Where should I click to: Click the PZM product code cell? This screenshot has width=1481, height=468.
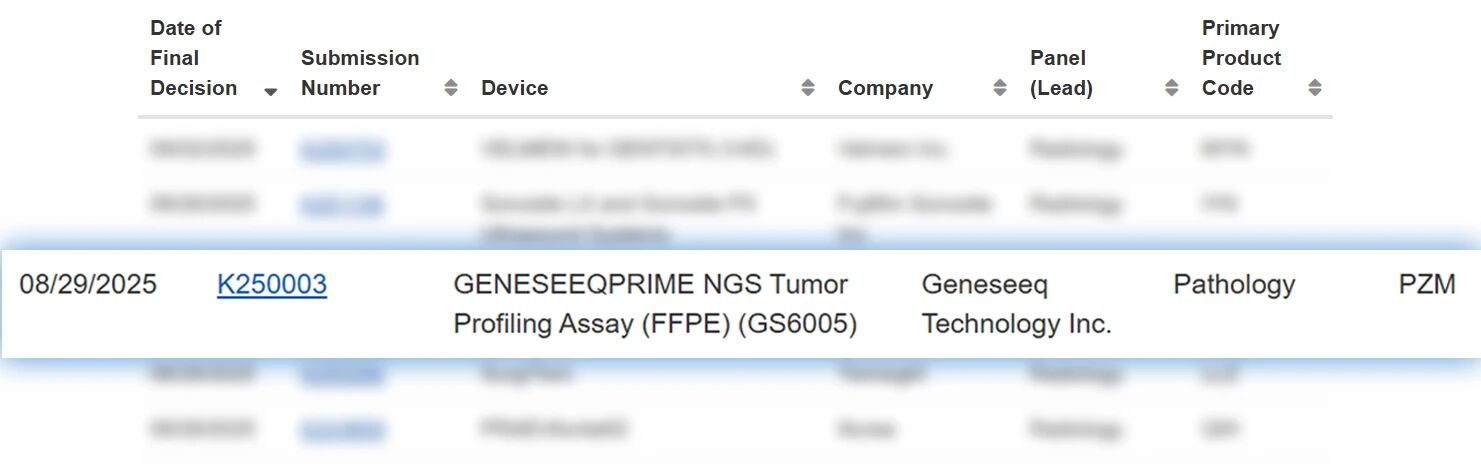pos(1427,285)
